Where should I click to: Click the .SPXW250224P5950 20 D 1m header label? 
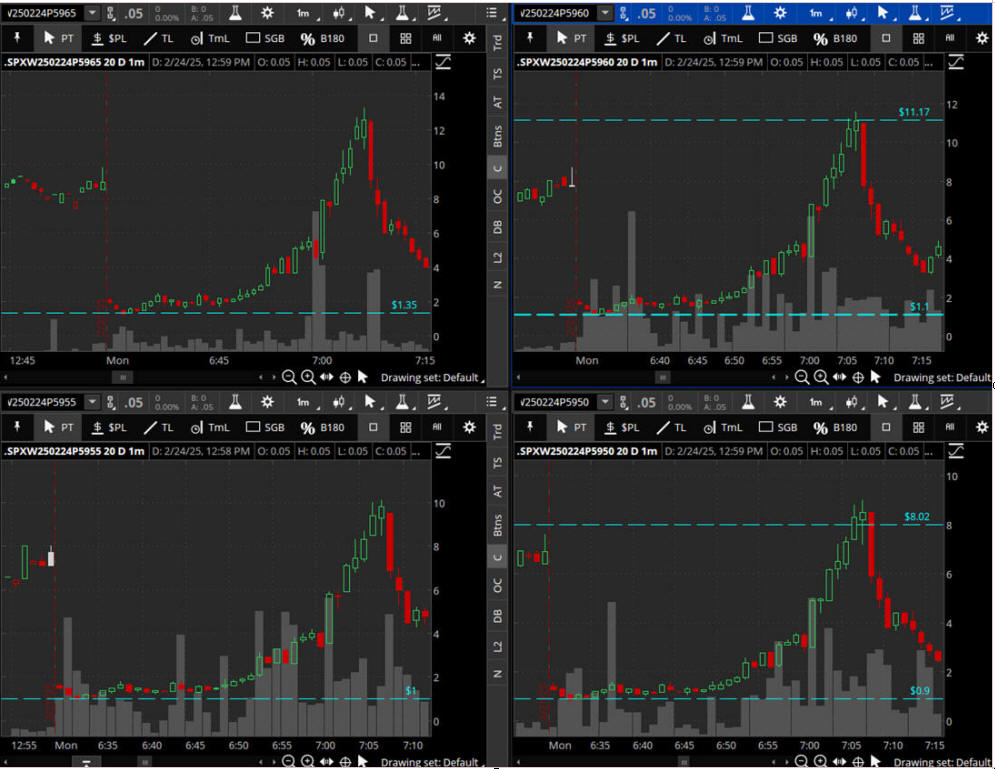tap(586, 451)
